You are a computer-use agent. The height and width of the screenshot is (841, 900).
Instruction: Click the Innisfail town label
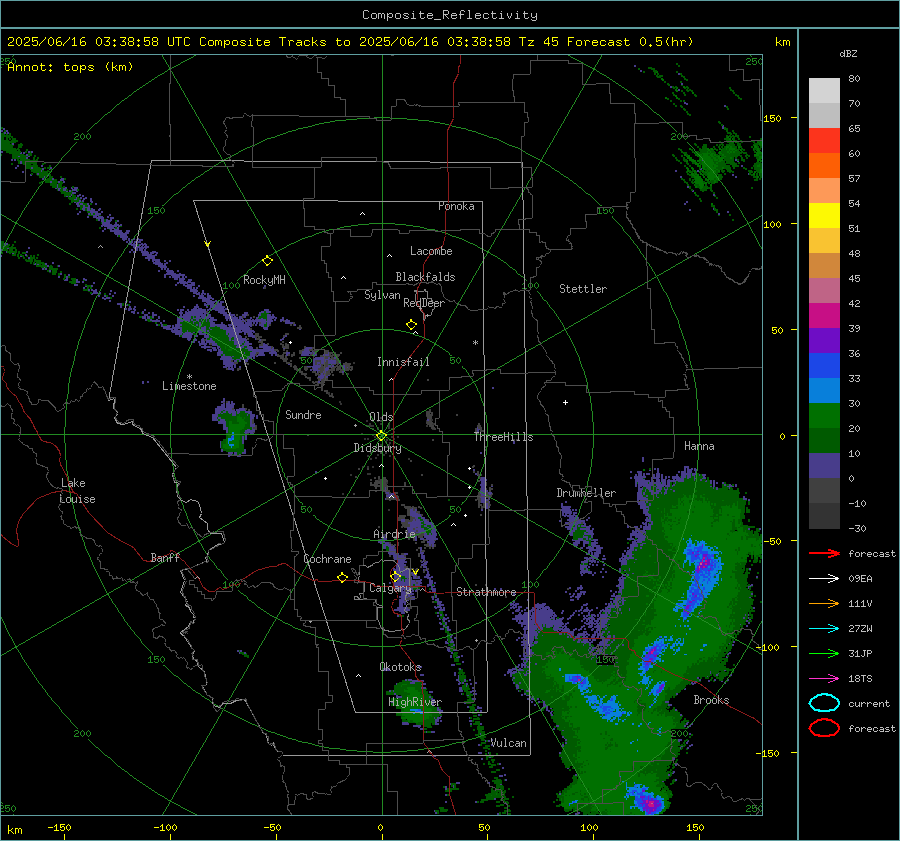click(403, 362)
